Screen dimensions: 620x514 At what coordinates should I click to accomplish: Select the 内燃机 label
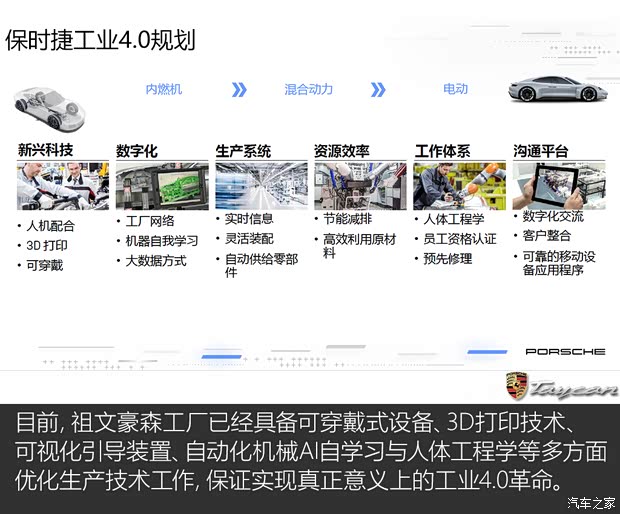(164, 89)
